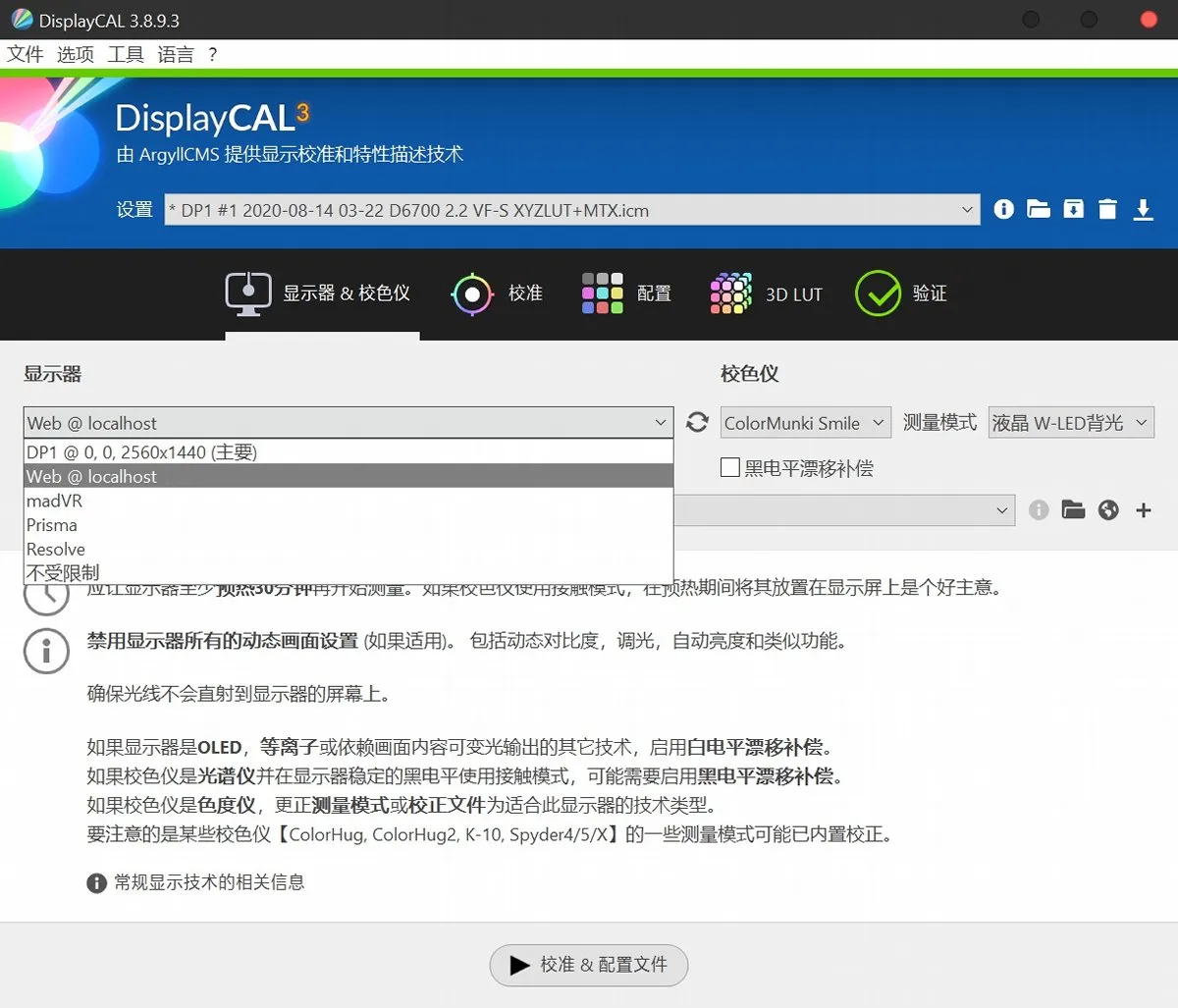The height and width of the screenshot is (1008, 1178).
Task: Click plus icon to add correction
Action: [1144, 509]
